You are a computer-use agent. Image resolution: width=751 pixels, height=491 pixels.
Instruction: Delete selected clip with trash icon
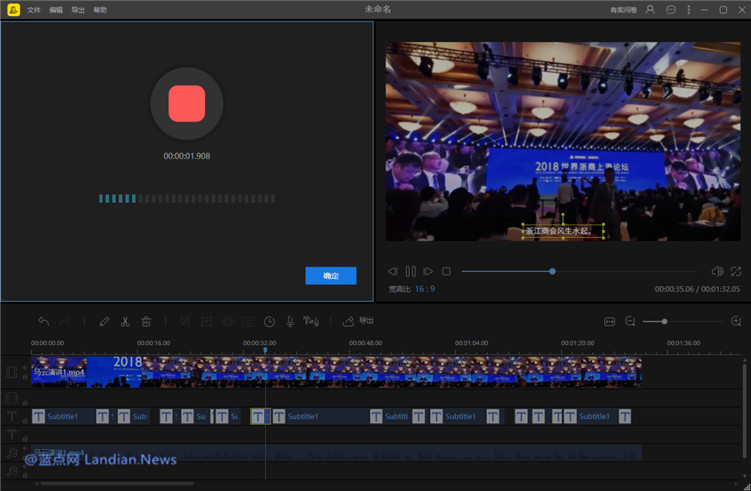click(146, 321)
